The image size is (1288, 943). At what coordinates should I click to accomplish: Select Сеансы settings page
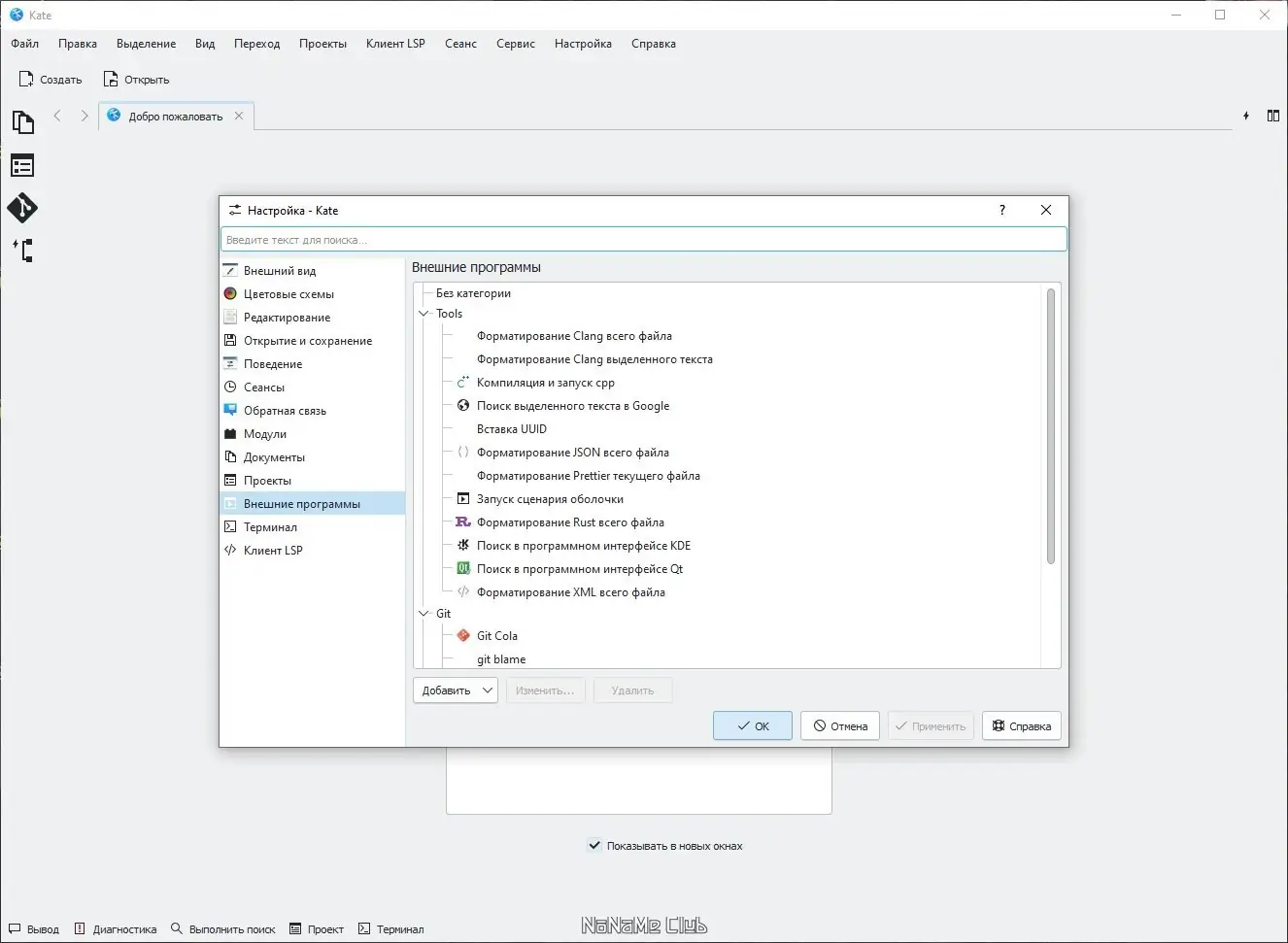click(312, 387)
